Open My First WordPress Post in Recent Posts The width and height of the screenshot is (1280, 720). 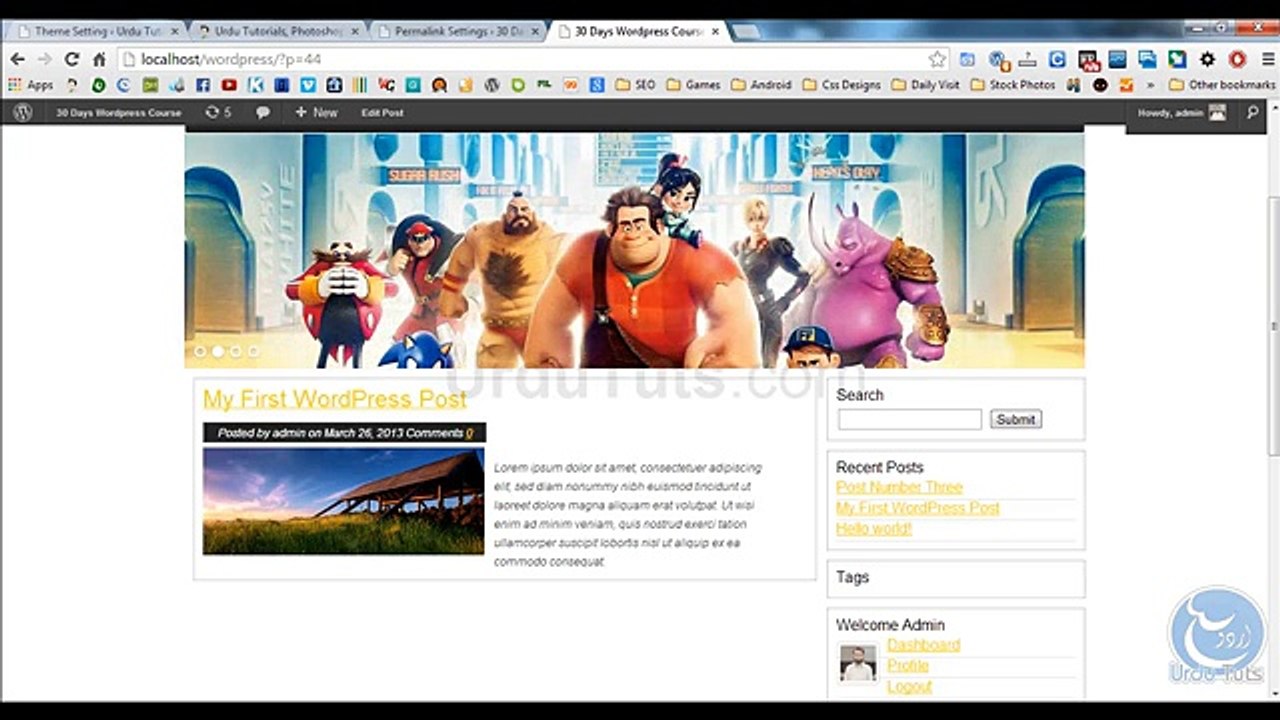(x=918, y=508)
